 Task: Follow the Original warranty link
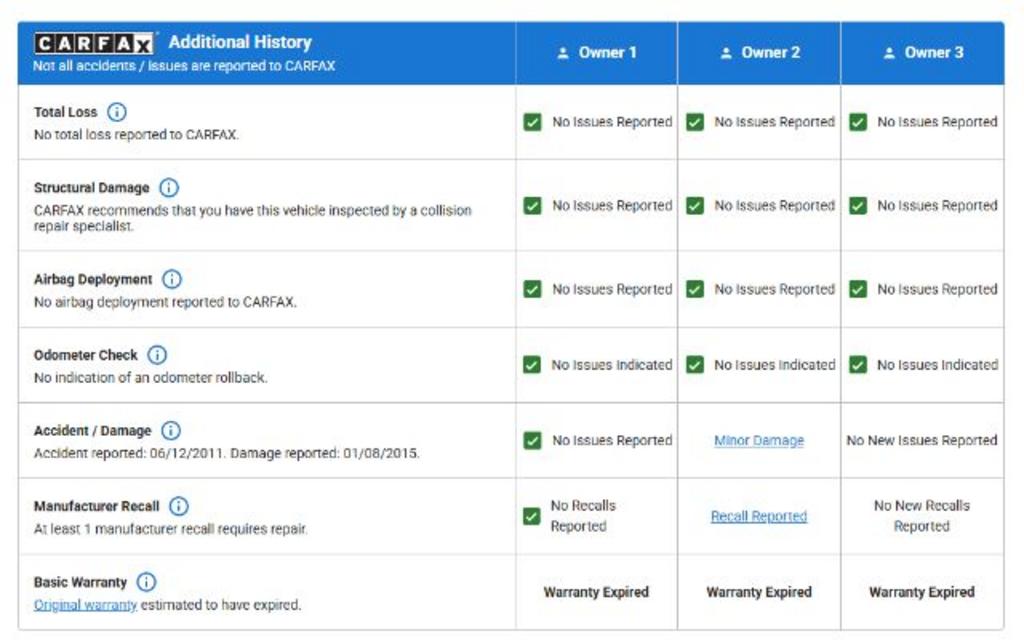pos(85,605)
